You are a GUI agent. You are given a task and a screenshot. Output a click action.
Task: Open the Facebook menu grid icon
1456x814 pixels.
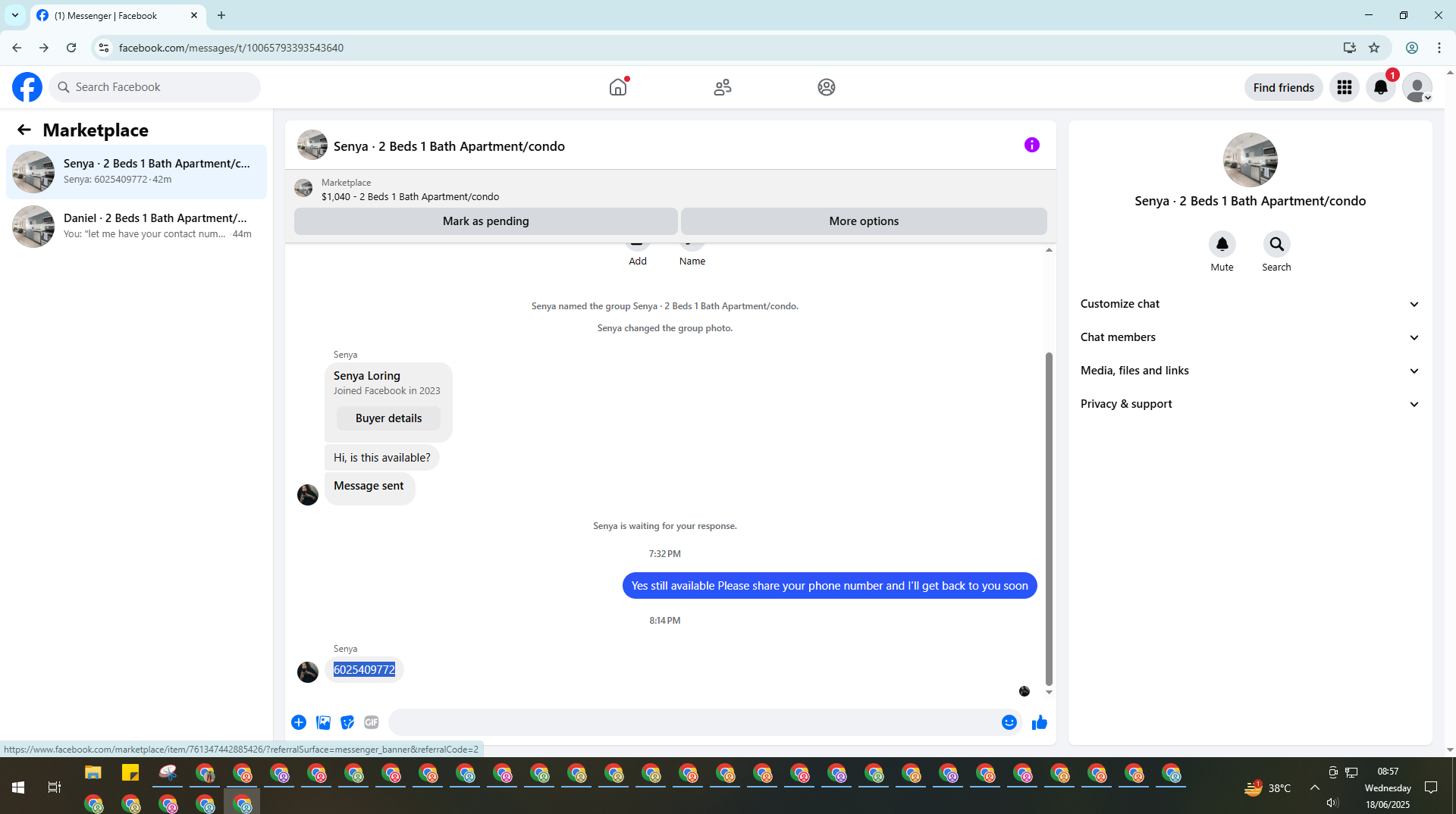(x=1345, y=87)
